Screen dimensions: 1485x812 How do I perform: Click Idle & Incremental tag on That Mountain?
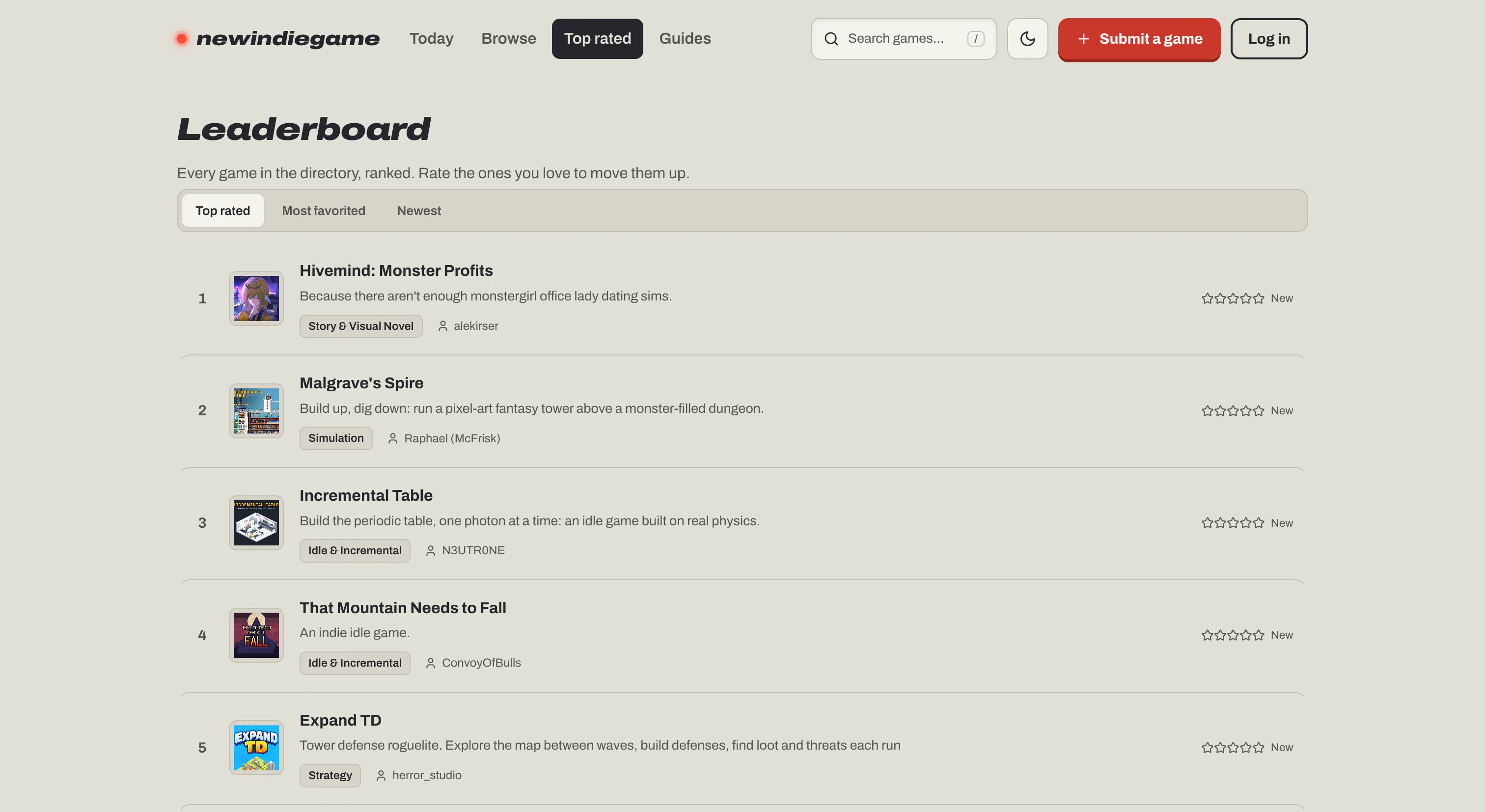pos(355,663)
